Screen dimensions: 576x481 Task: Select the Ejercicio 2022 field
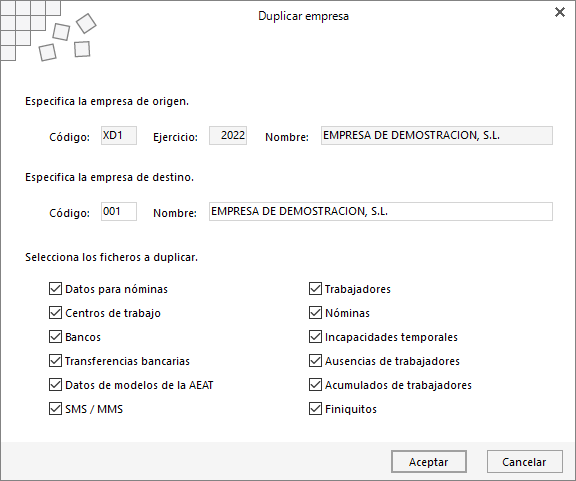tap(228, 136)
